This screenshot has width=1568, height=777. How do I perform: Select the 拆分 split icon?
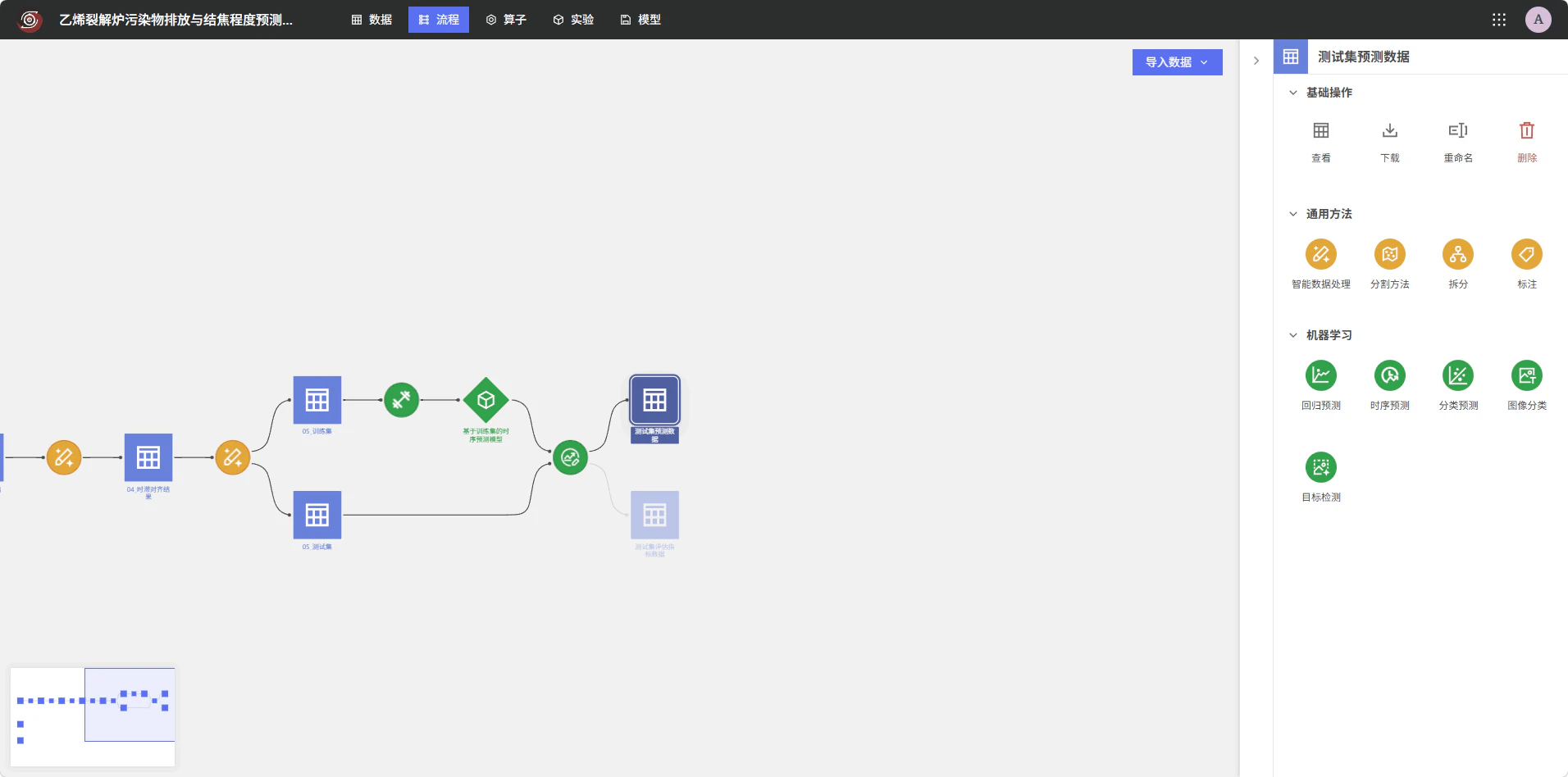[x=1458, y=254]
